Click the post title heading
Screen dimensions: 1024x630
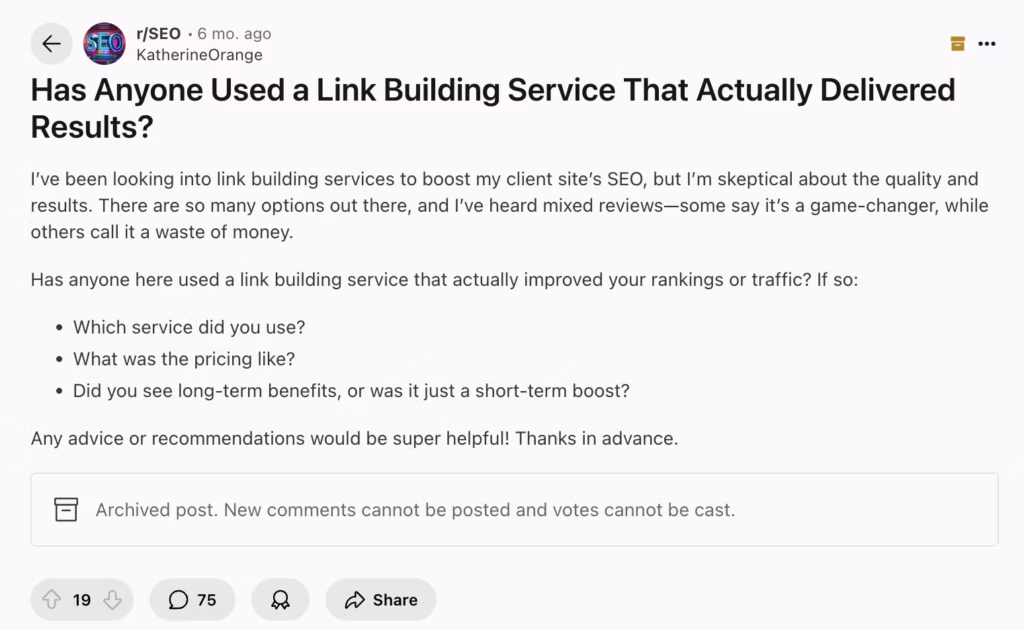493,108
